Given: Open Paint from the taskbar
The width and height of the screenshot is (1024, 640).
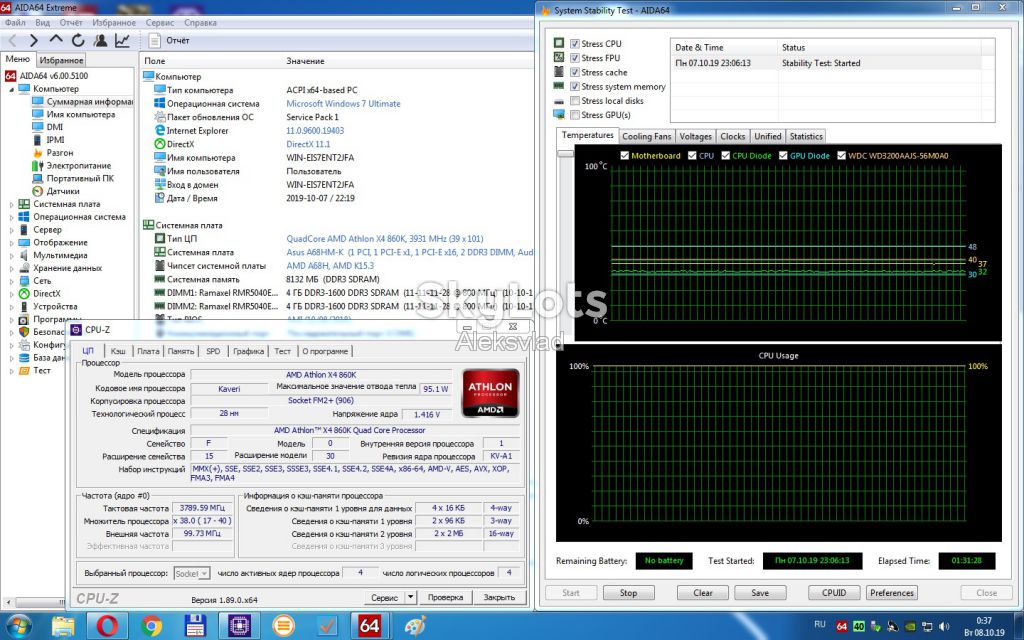Looking at the screenshot, I should click(415, 626).
